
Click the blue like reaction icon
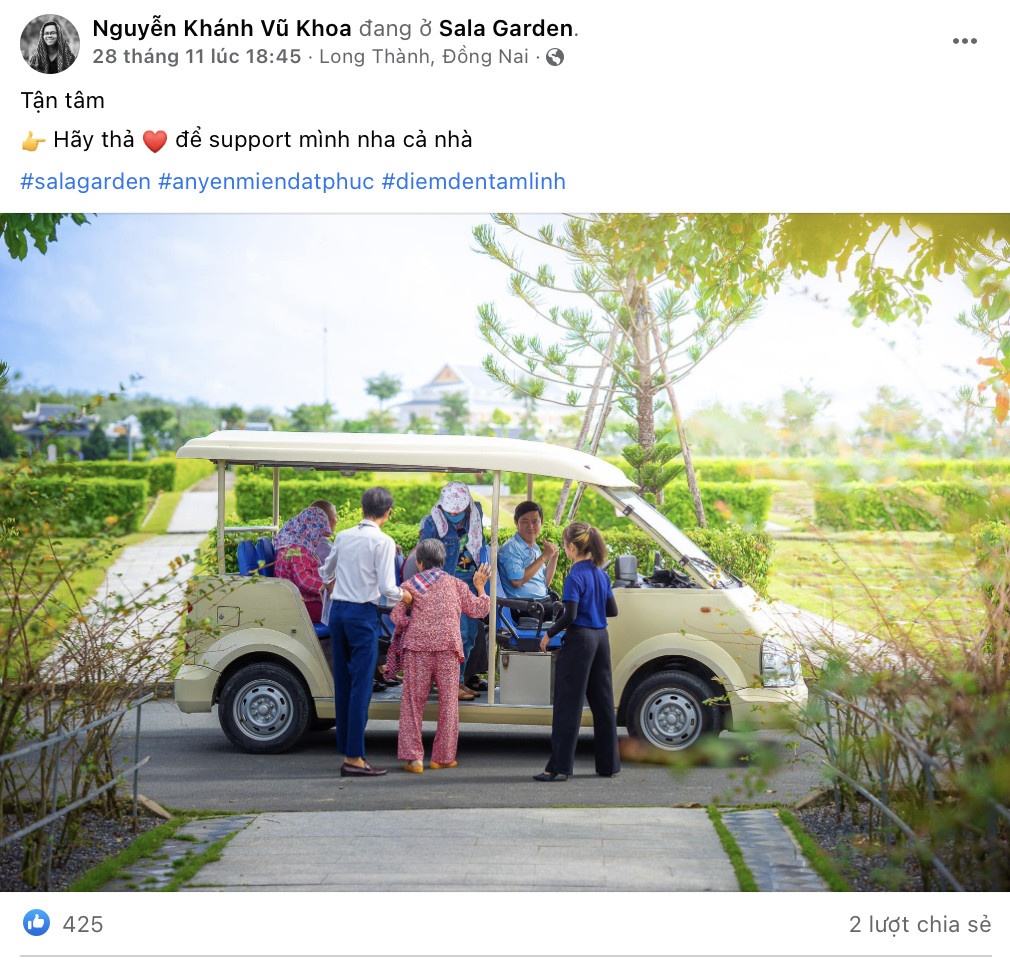pyautogui.click(x=36, y=923)
